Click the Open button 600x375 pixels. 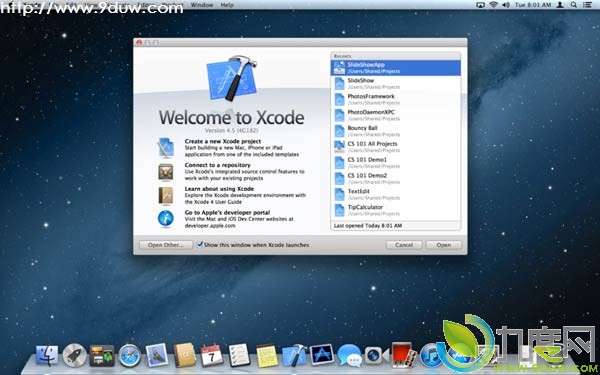443,245
